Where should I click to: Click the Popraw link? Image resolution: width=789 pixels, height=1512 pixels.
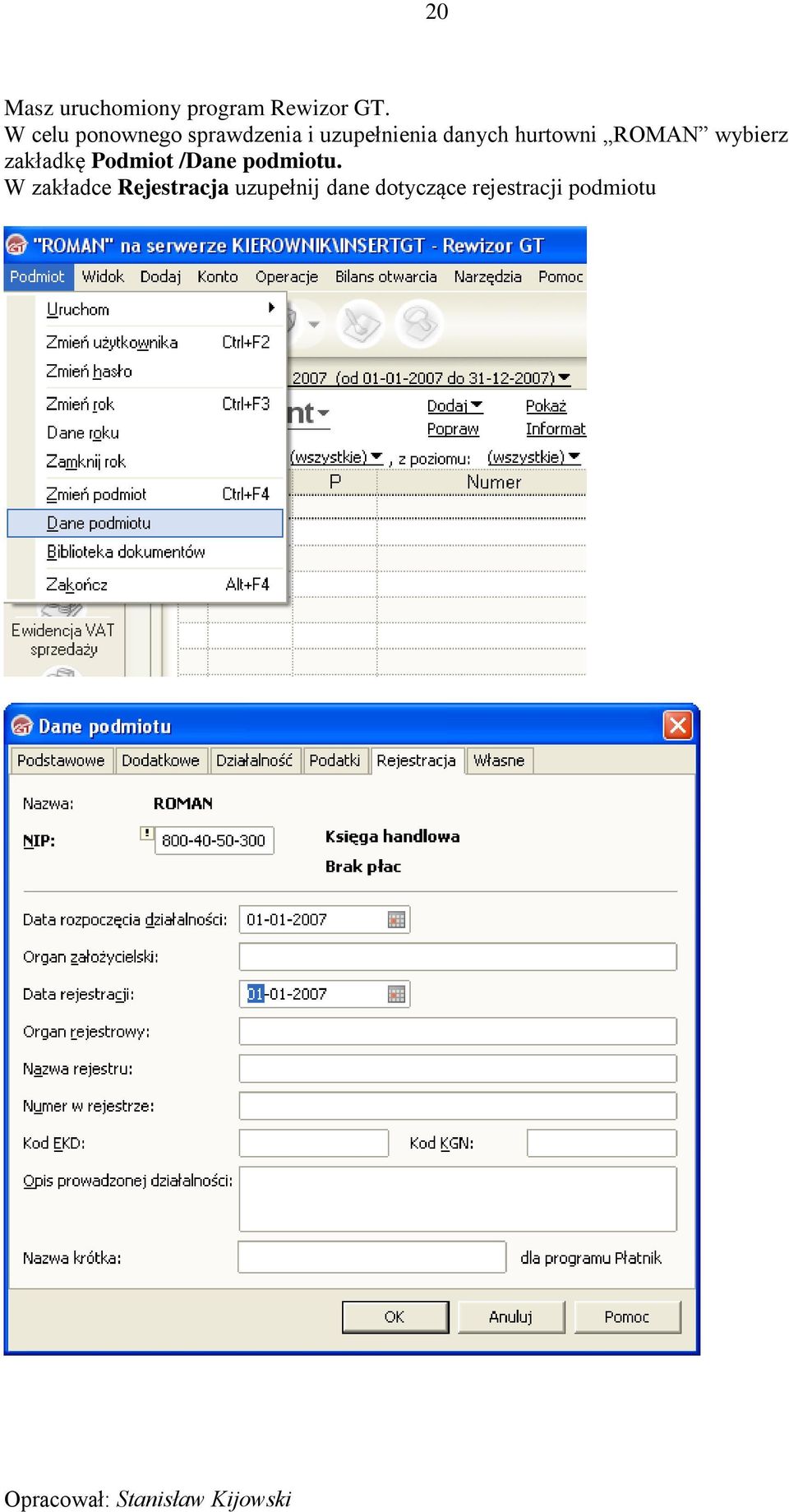453,429
